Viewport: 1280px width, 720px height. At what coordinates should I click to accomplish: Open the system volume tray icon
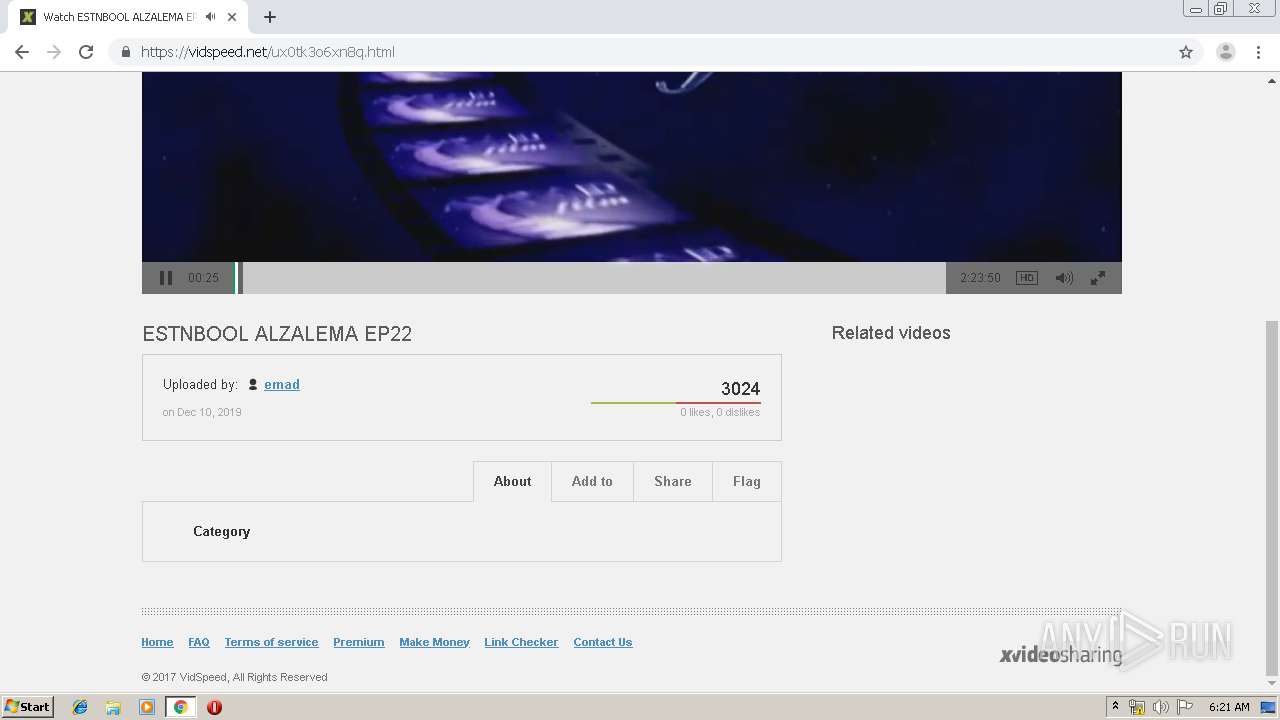(1161, 707)
